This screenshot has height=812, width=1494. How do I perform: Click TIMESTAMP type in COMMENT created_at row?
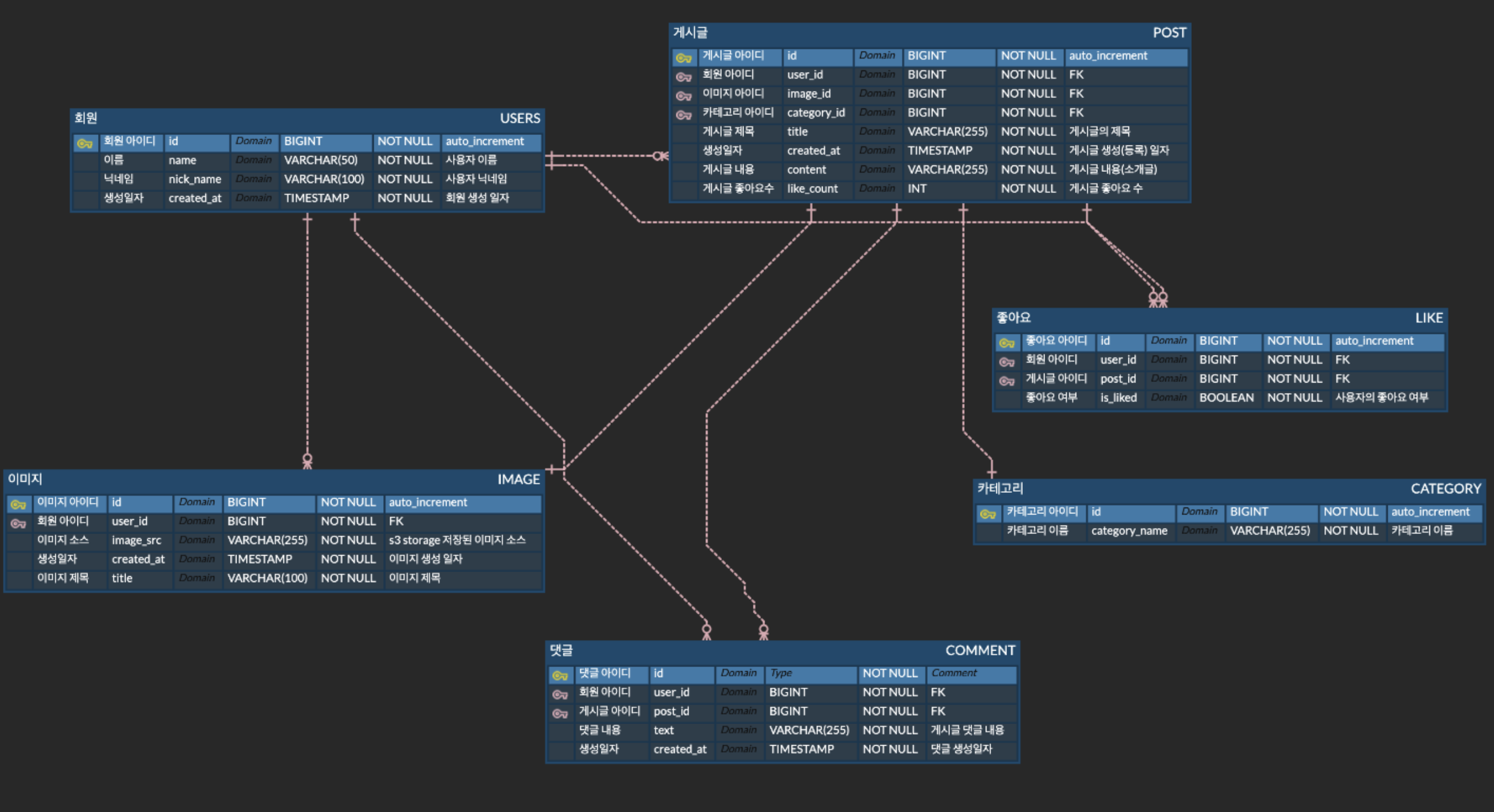pyautogui.click(x=802, y=749)
